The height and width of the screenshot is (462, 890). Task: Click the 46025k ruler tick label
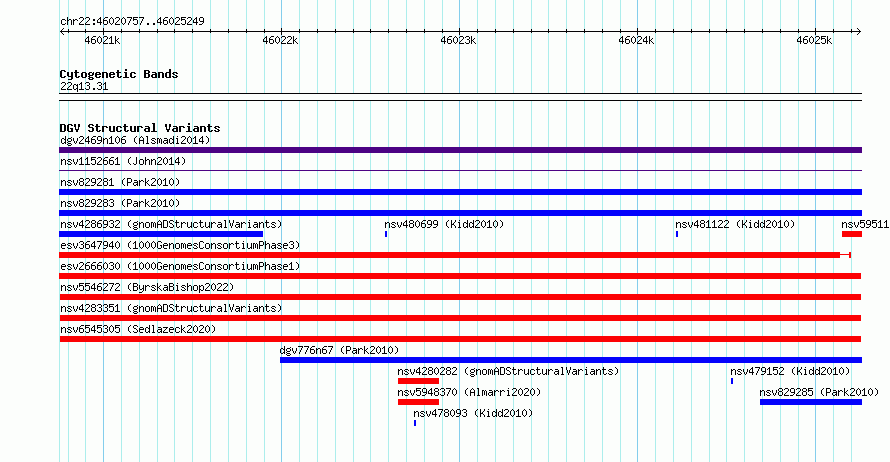click(x=814, y=40)
